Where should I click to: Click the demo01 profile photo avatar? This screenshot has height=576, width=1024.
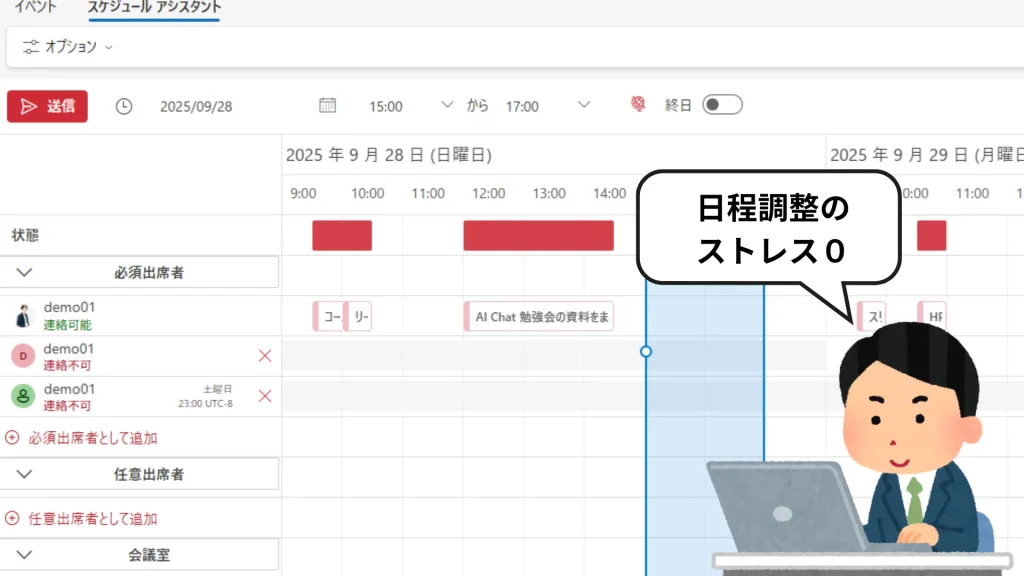(23, 316)
